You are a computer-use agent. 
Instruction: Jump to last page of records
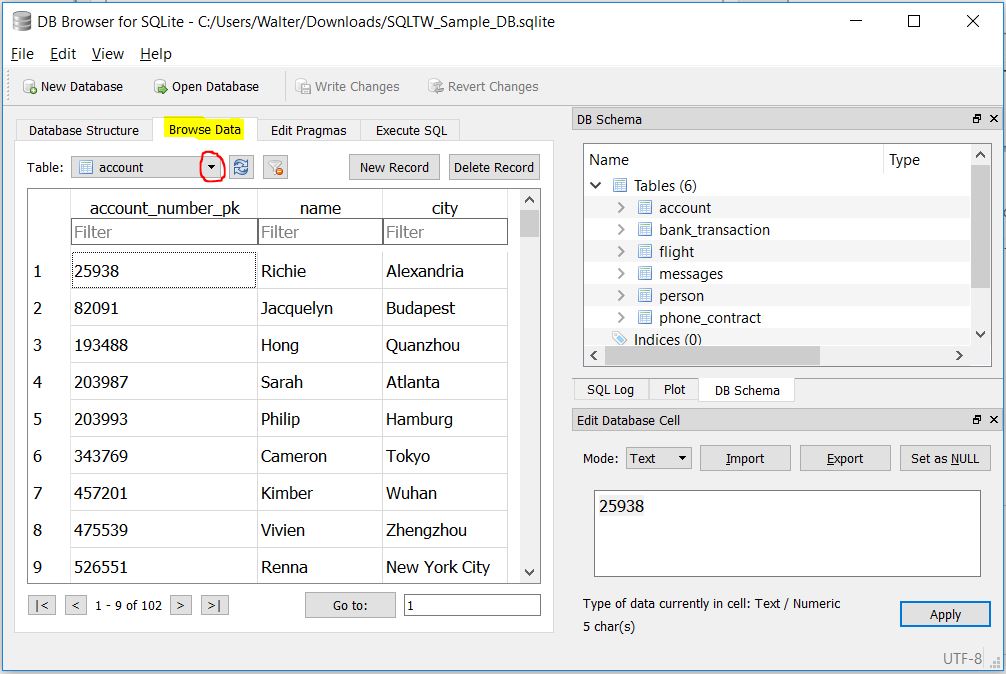[x=214, y=605]
